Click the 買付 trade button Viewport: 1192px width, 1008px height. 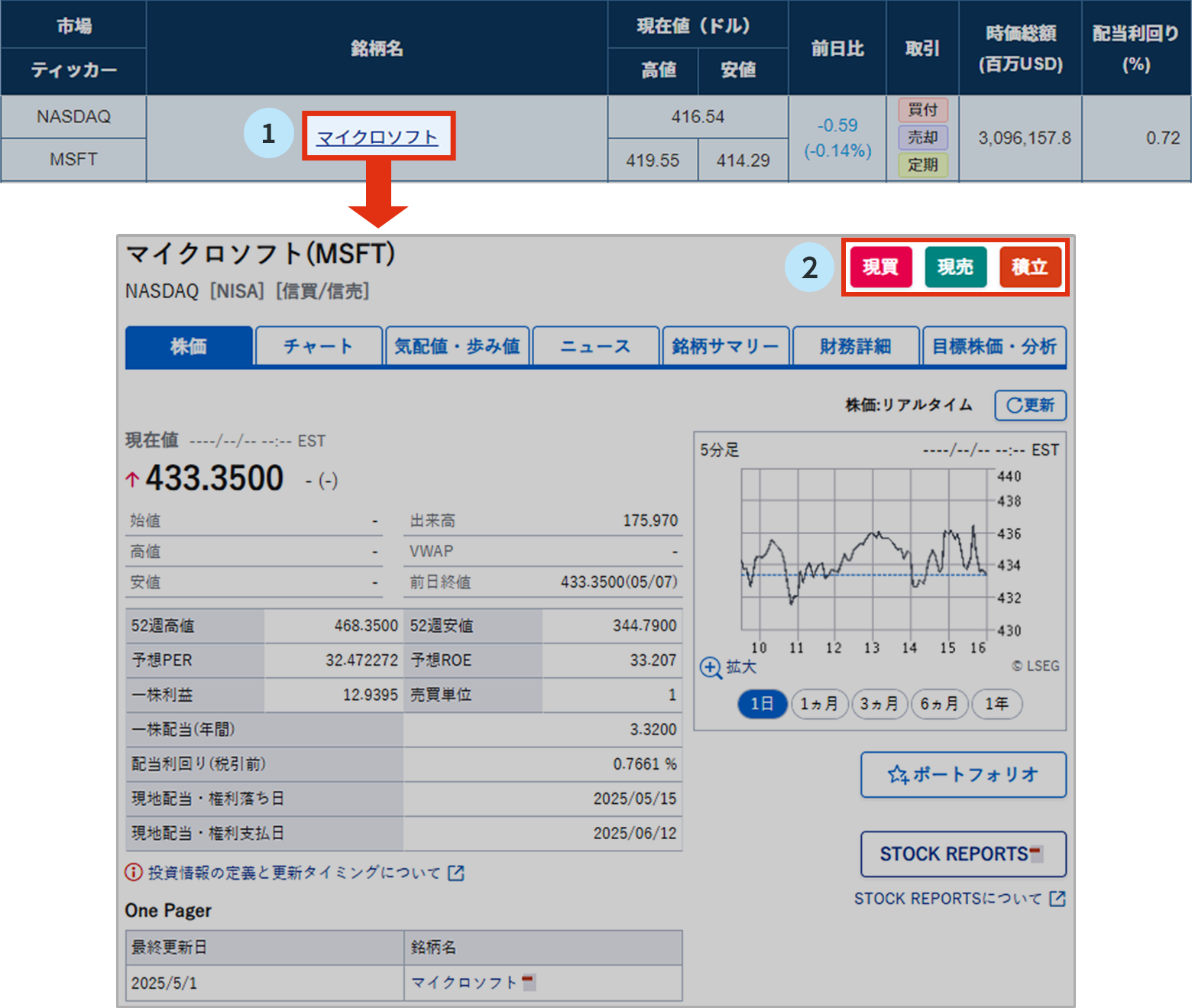pos(923,110)
